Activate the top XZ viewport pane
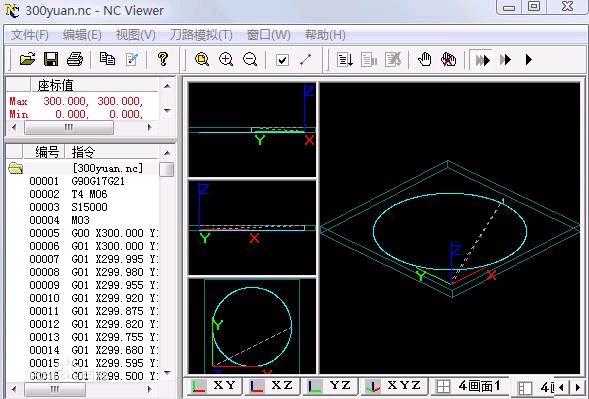 coord(252,130)
